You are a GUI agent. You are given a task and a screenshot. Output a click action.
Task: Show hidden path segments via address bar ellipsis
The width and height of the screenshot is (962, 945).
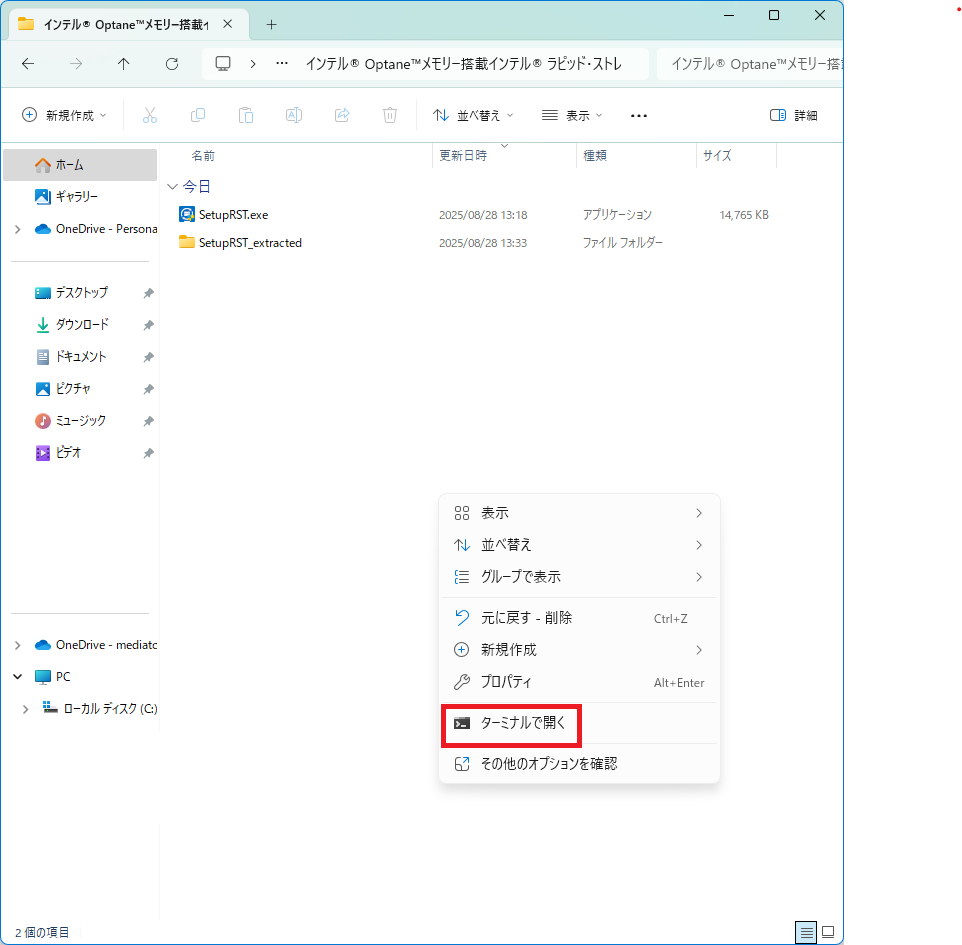click(x=282, y=64)
